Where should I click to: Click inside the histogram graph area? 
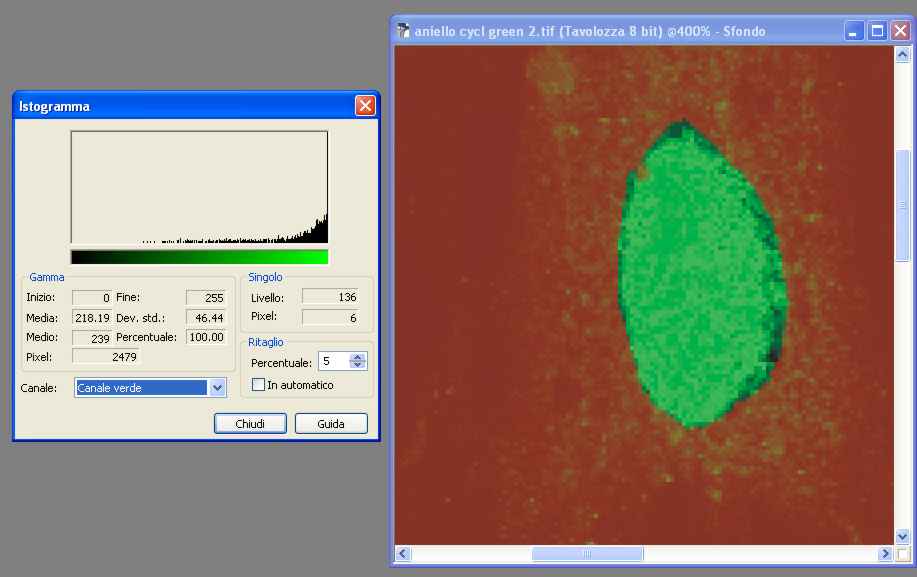point(199,187)
